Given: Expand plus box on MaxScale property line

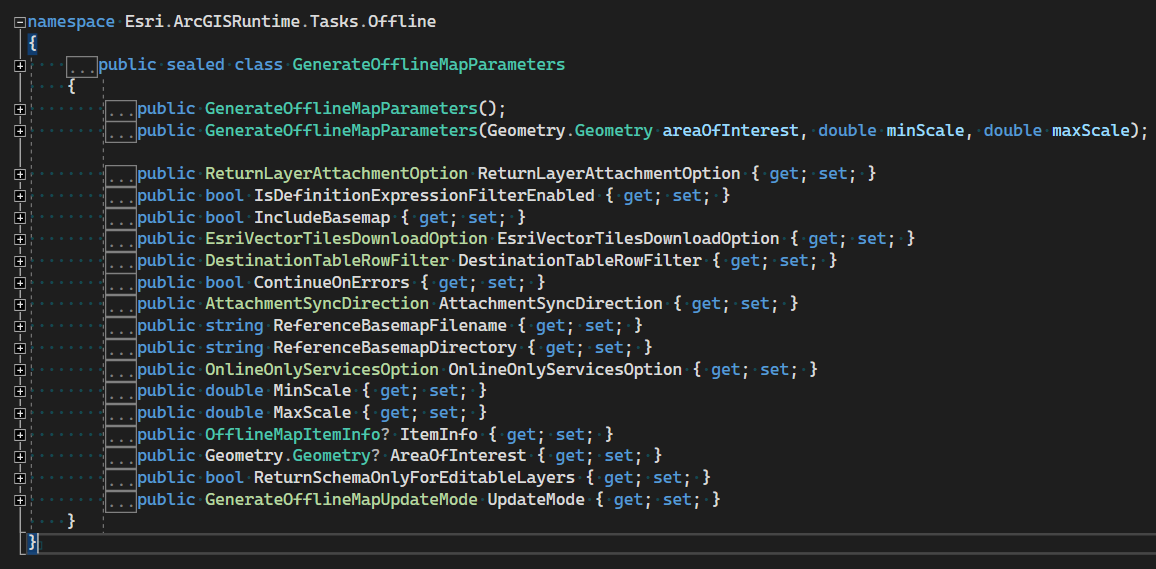Looking at the screenshot, I should click(x=20, y=413).
